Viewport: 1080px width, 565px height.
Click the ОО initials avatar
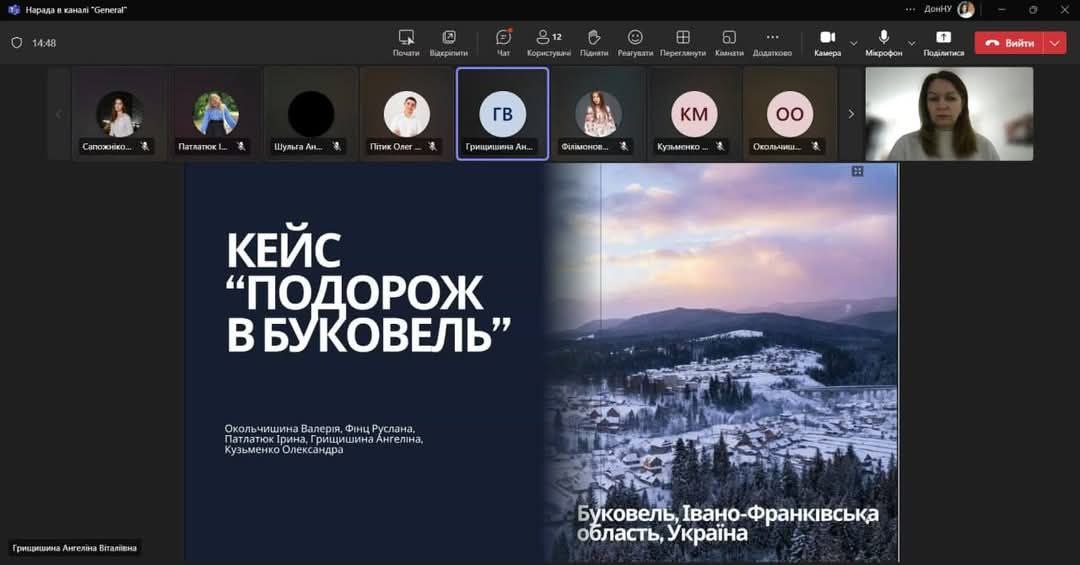coord(789,114)
